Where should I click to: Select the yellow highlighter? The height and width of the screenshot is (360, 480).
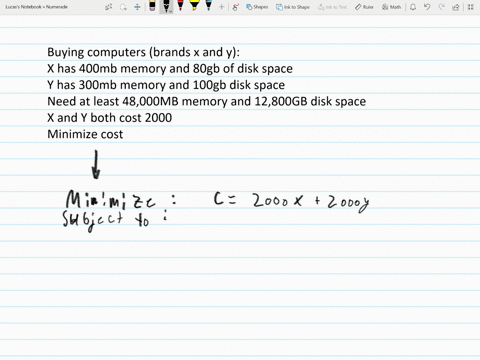click(x=194, y=6)
